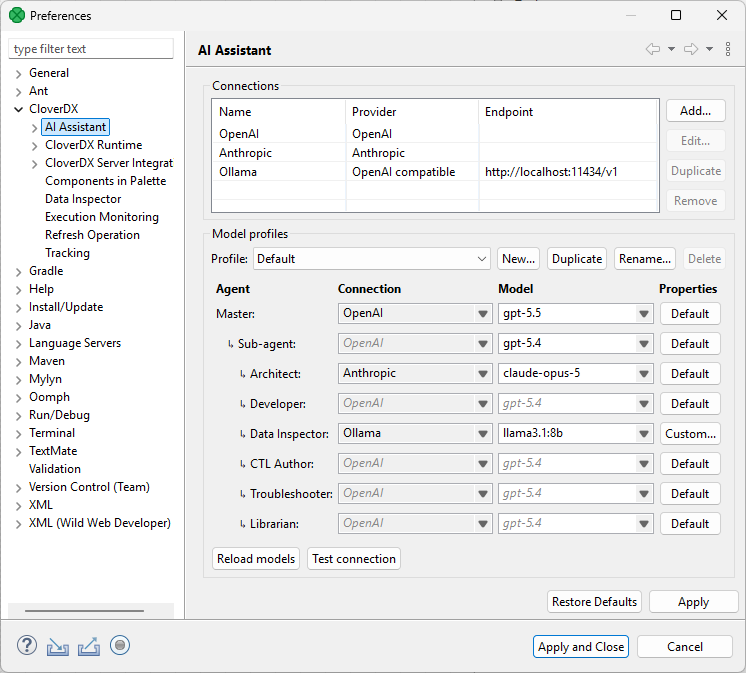Expand the Language Servers node
Viewport: 746px width, 673px height.
point(19,344)
